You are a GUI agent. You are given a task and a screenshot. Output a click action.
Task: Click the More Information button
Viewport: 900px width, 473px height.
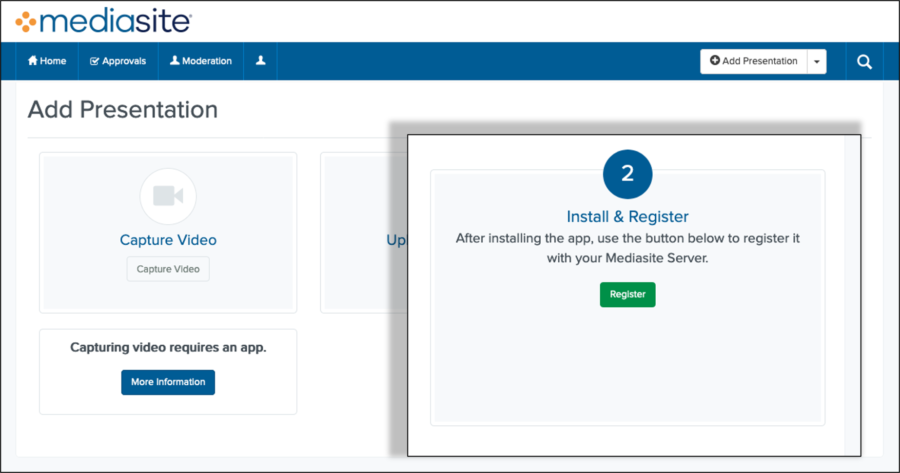tap(168, 382)
